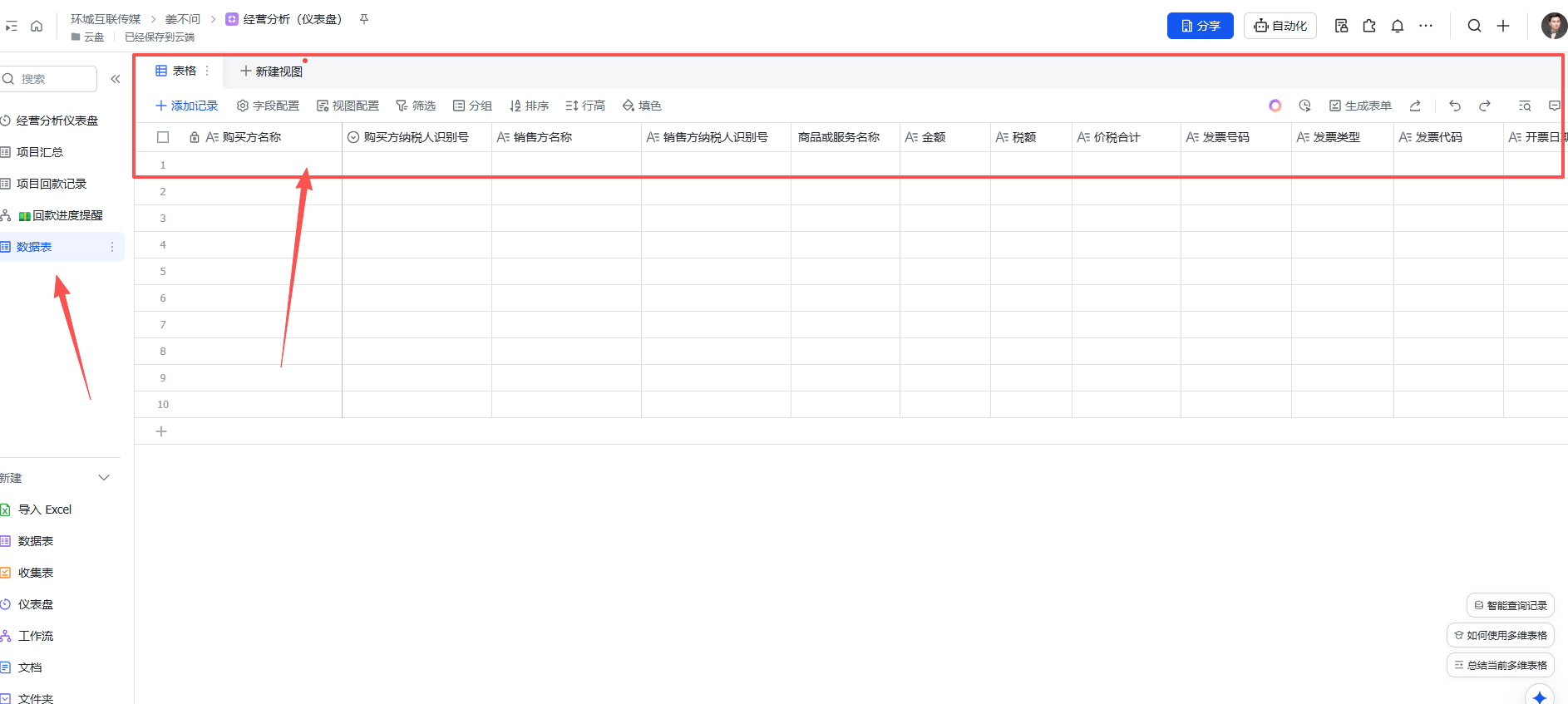This screenshot has height=704, width=1568.
Task: Open the notifications bell
Action: pyautogui.click(x=1398, y=26)
